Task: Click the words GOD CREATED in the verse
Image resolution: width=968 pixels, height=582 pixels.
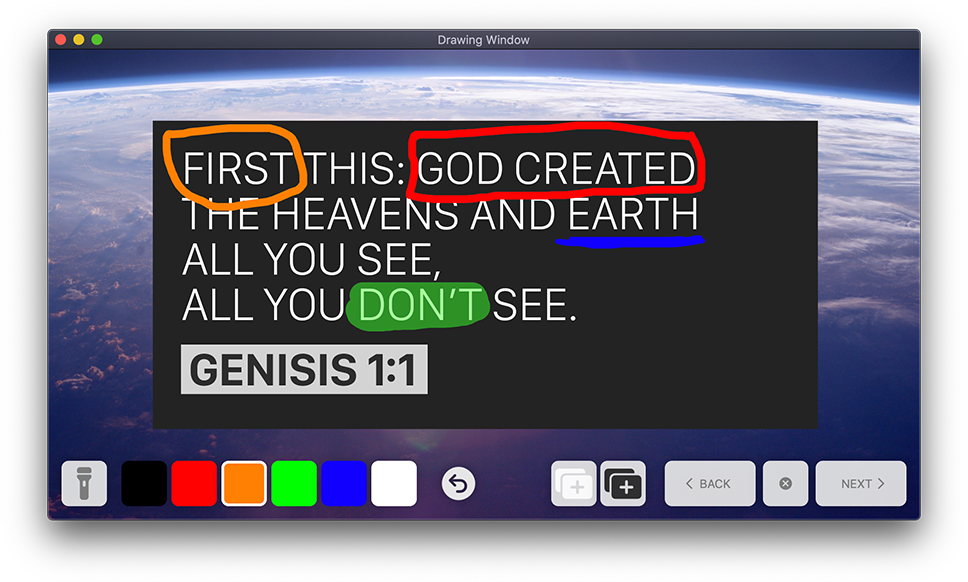Action: [x=557, y=168]
